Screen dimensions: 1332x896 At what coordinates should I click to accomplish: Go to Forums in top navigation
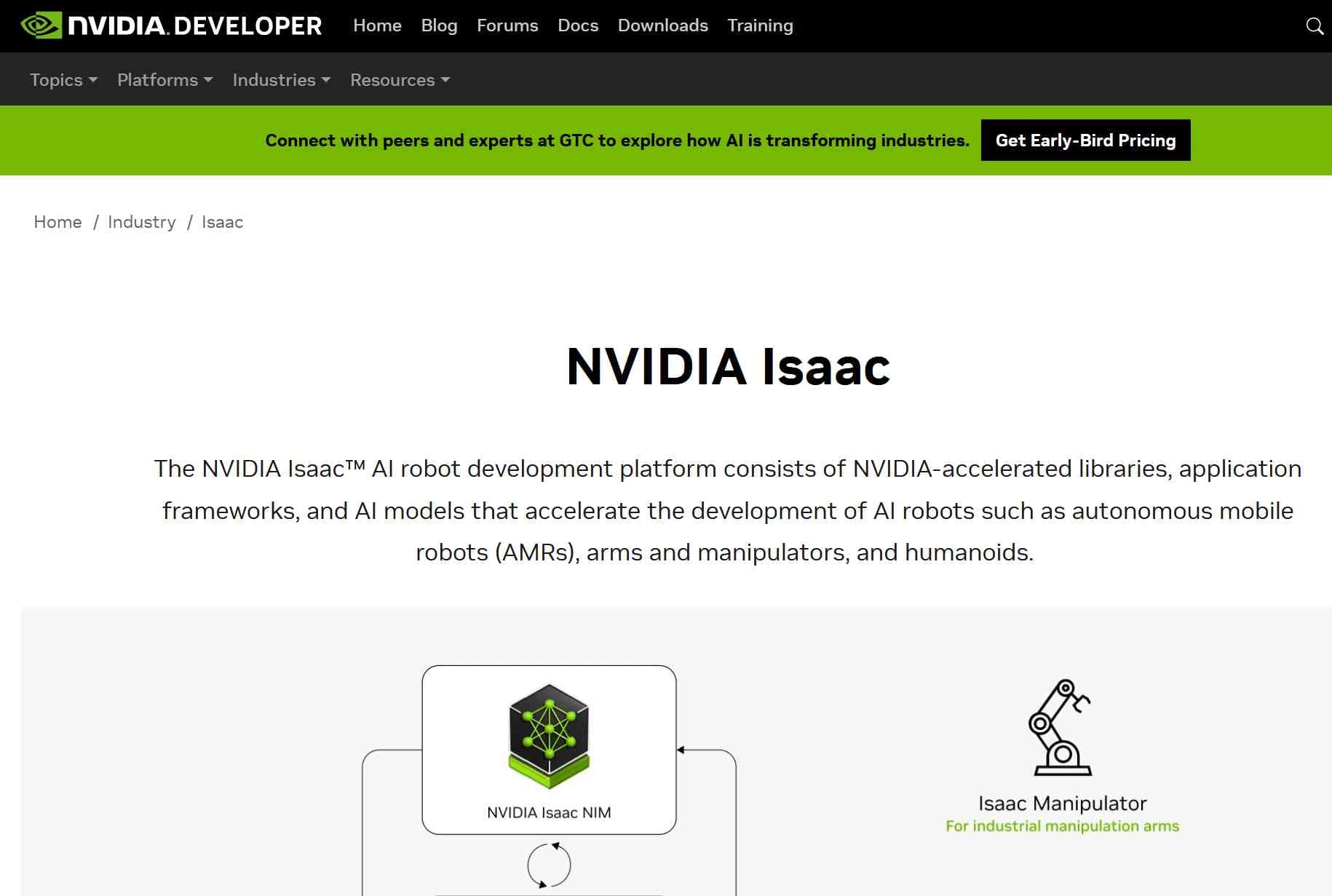tap(507, 25)
